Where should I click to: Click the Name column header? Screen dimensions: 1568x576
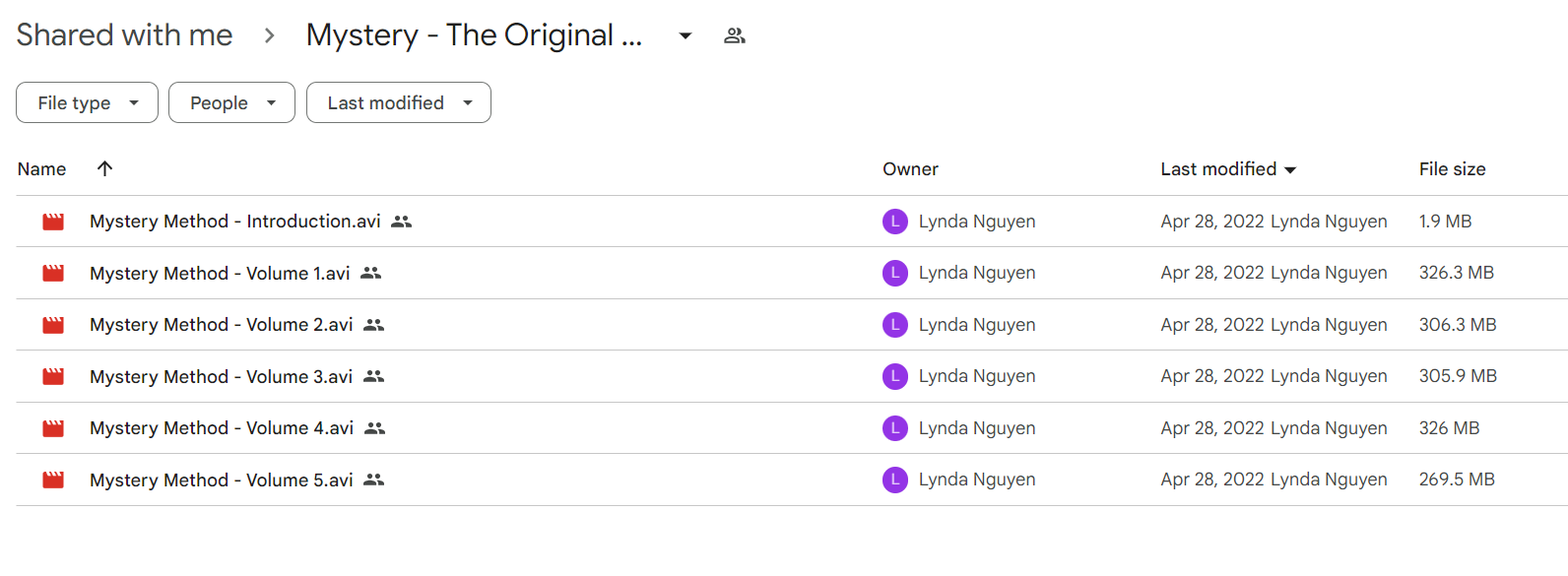(41, 169)
